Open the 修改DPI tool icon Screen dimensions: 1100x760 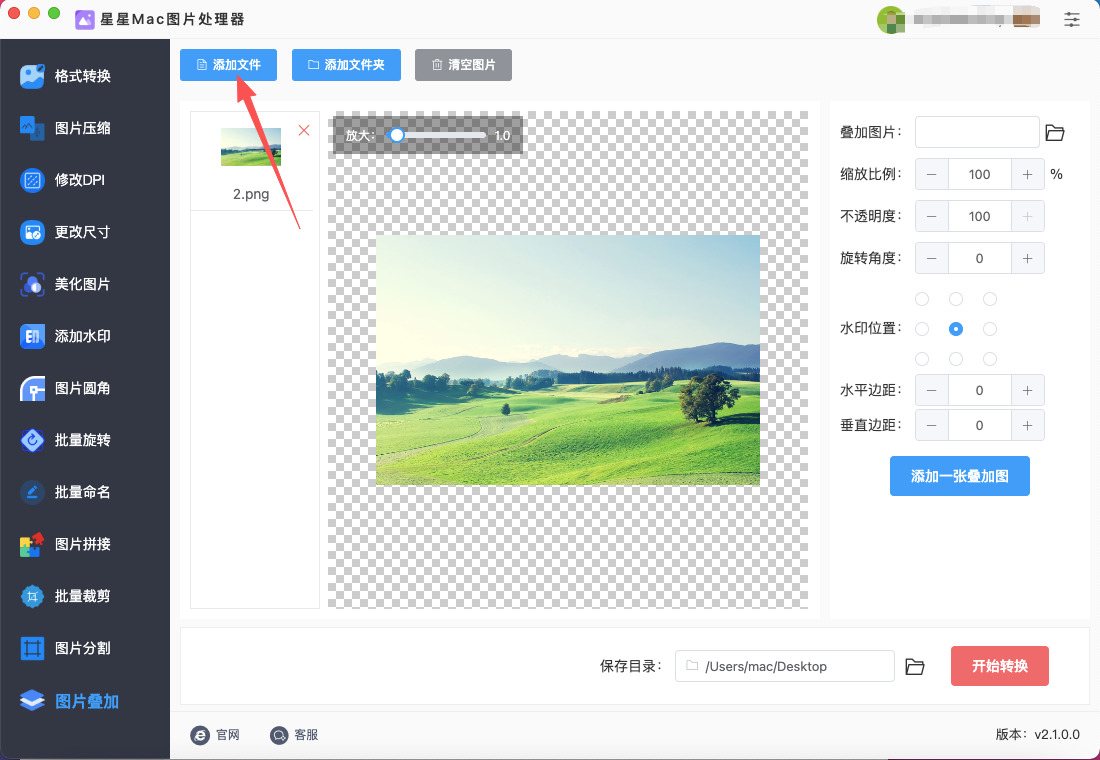point(32,180)
